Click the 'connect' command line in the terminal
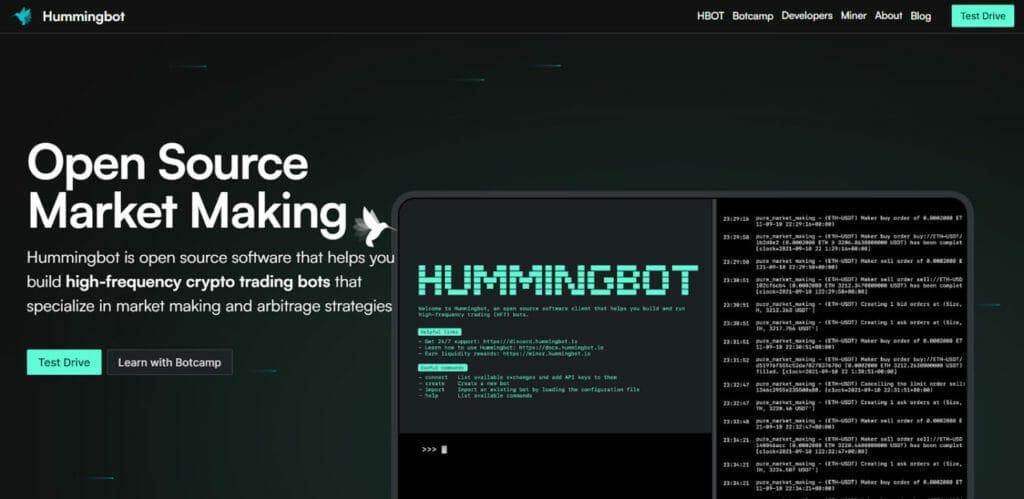Image resolution: width=1024 pixels, height=499 pixels. click(x=520, y=378)
